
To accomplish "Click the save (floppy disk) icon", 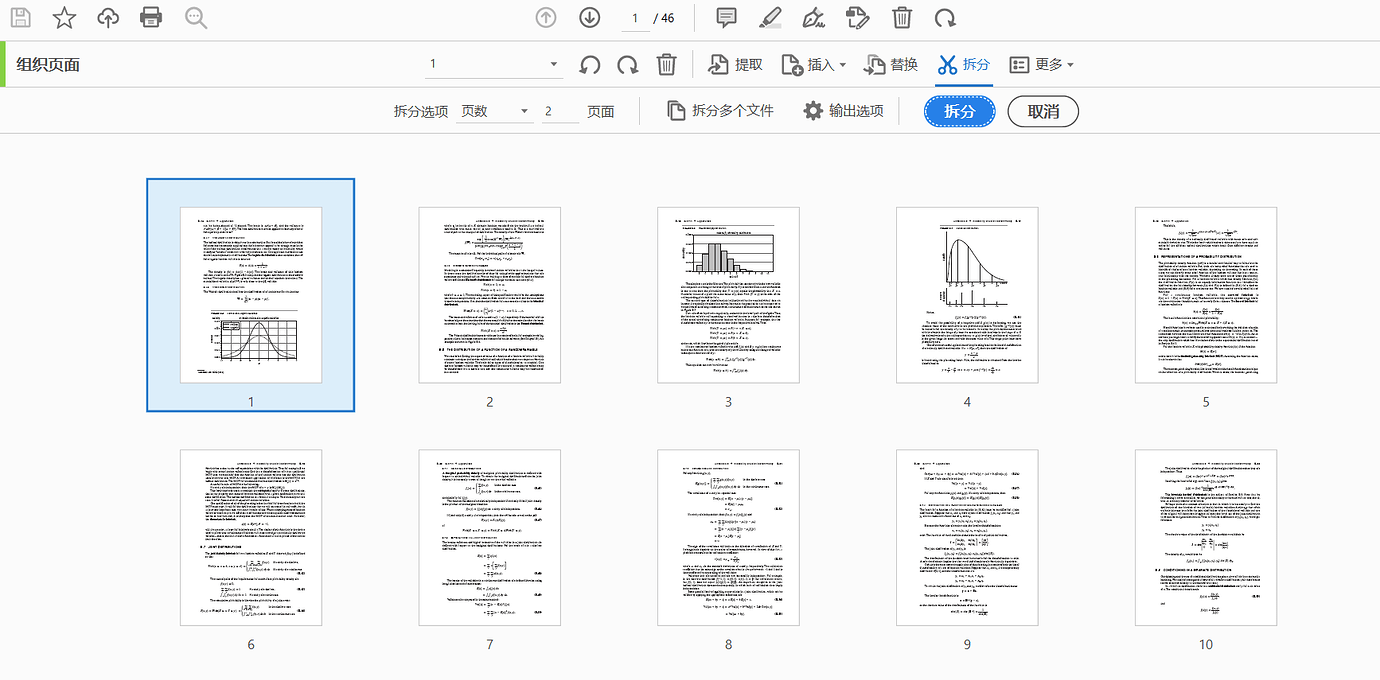I will click(x=21, y=18).
